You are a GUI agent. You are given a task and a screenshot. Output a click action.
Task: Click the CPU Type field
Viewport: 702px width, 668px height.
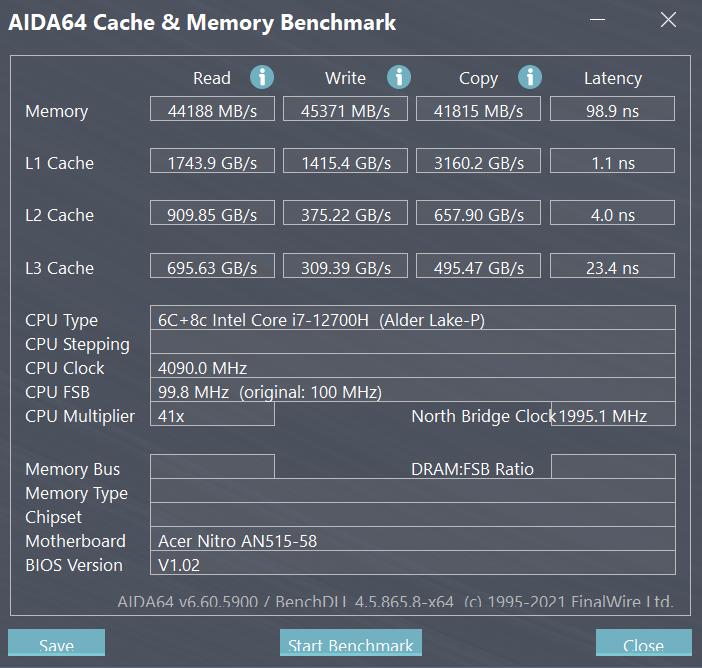pos(412,319)
